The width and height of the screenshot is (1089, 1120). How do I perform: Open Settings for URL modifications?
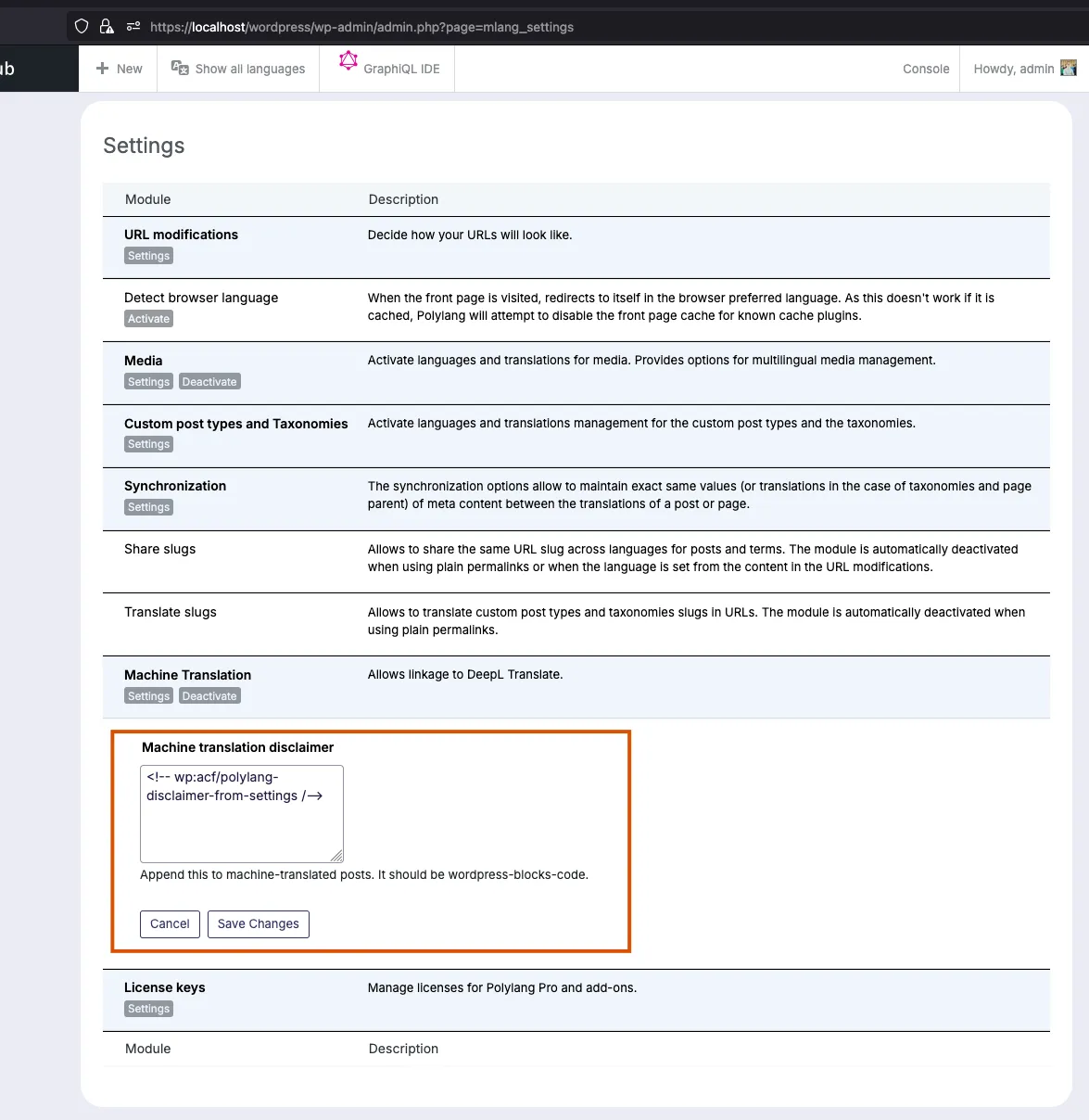149,256
